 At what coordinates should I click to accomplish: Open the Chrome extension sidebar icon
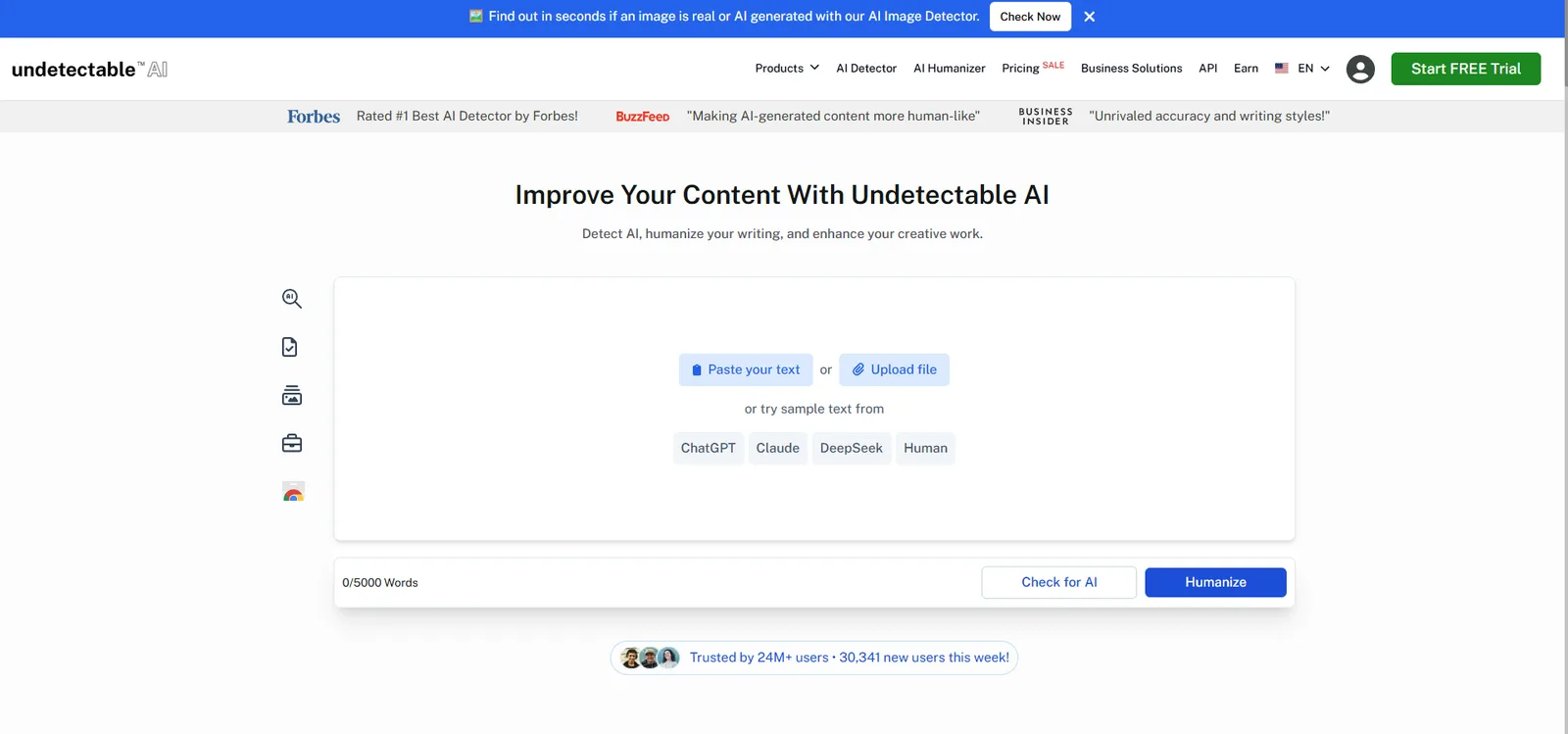pyautogui.click(x=293, y=491)
